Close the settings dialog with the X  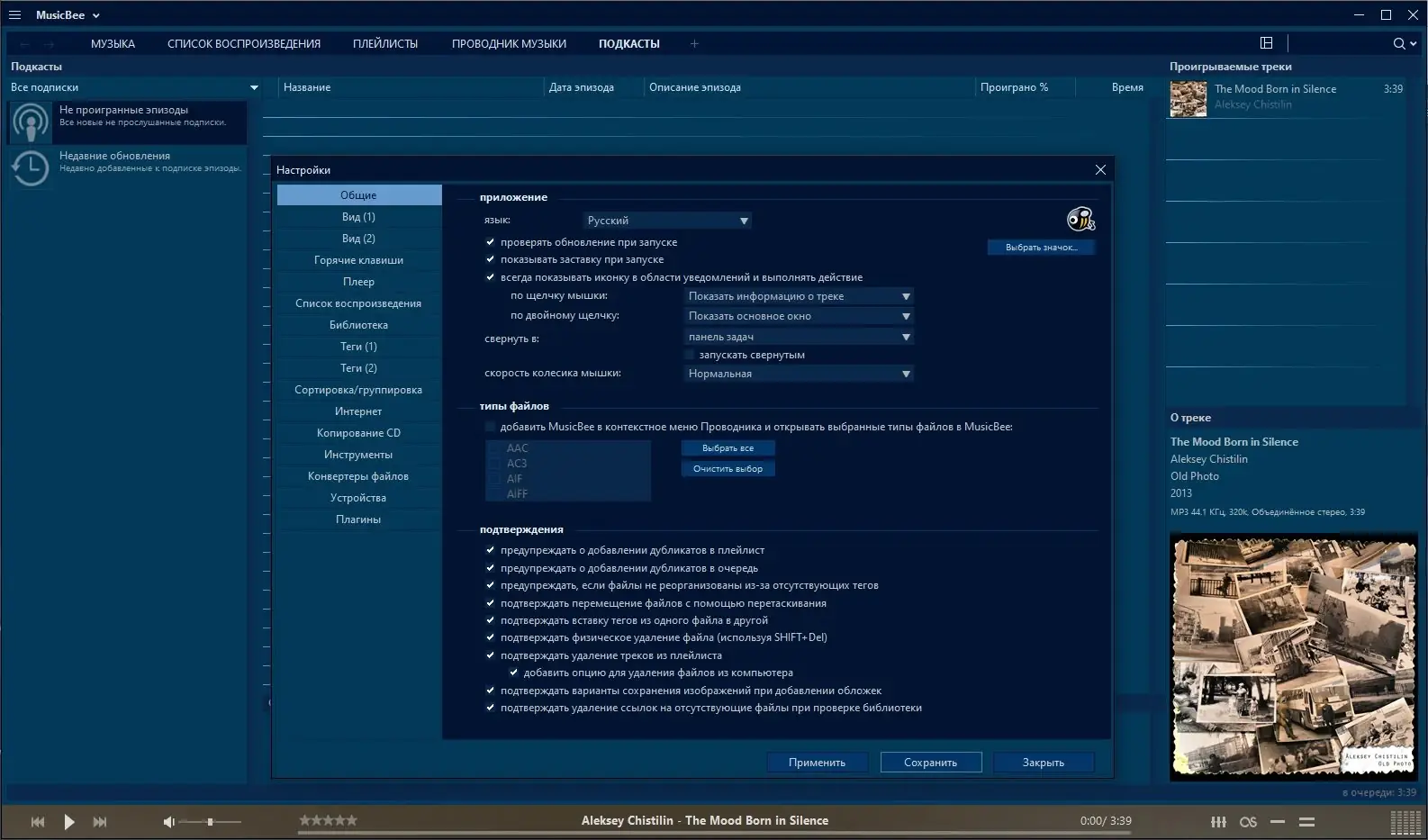[1100, 169]
